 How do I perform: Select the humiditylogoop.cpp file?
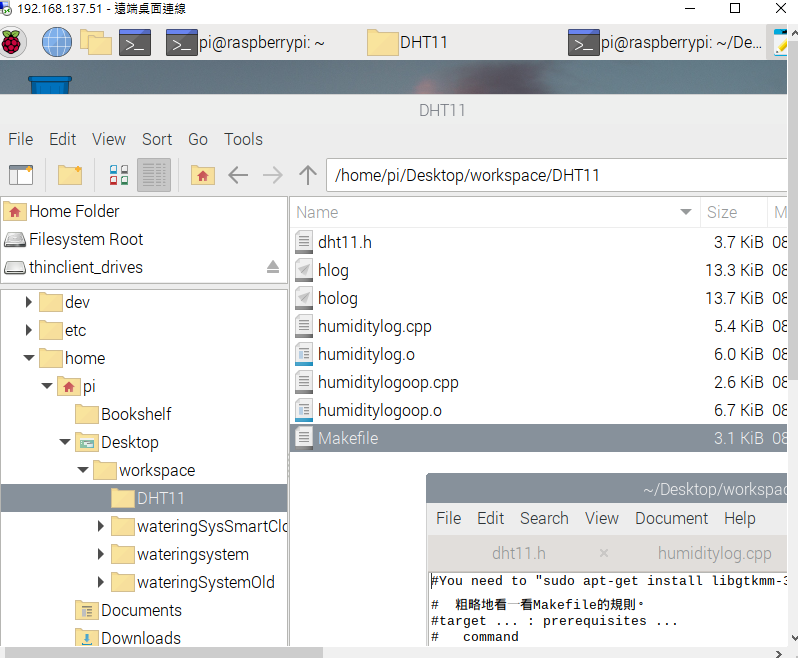[388, 382]
